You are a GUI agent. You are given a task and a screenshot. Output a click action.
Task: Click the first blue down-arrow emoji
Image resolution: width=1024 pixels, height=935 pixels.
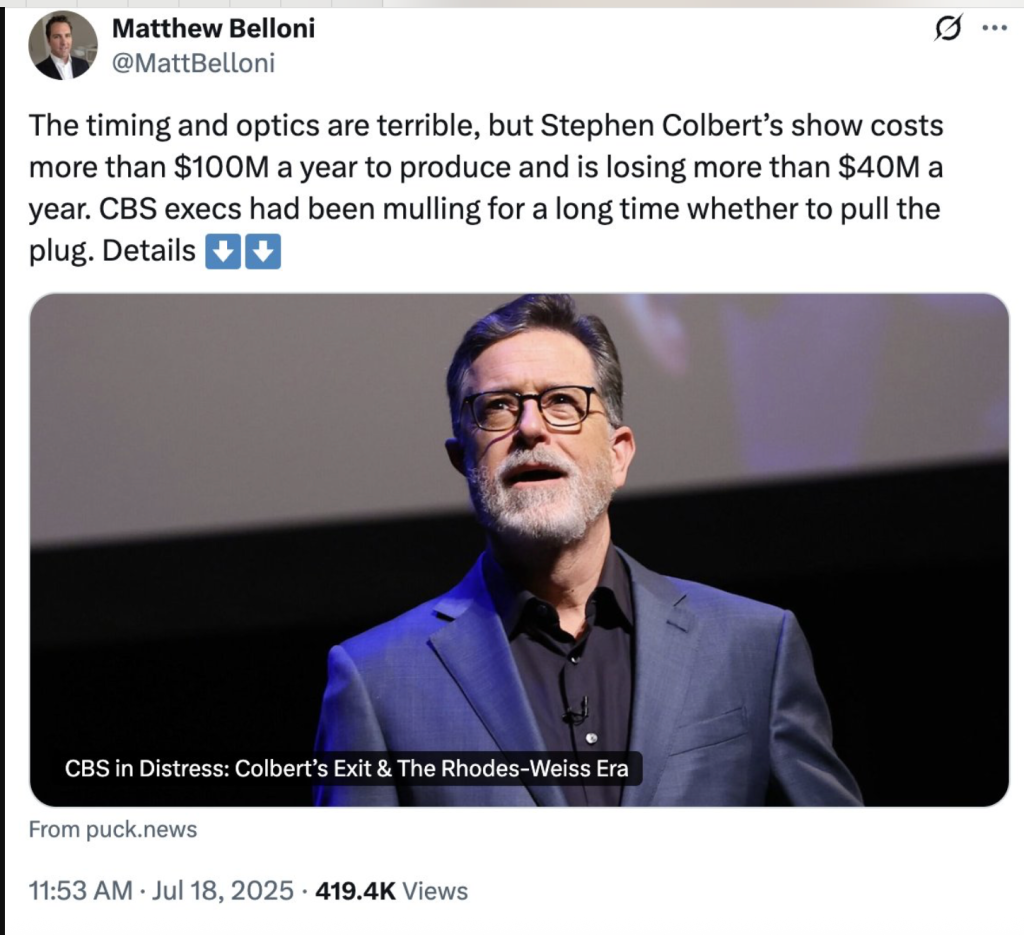click(222, 251)
